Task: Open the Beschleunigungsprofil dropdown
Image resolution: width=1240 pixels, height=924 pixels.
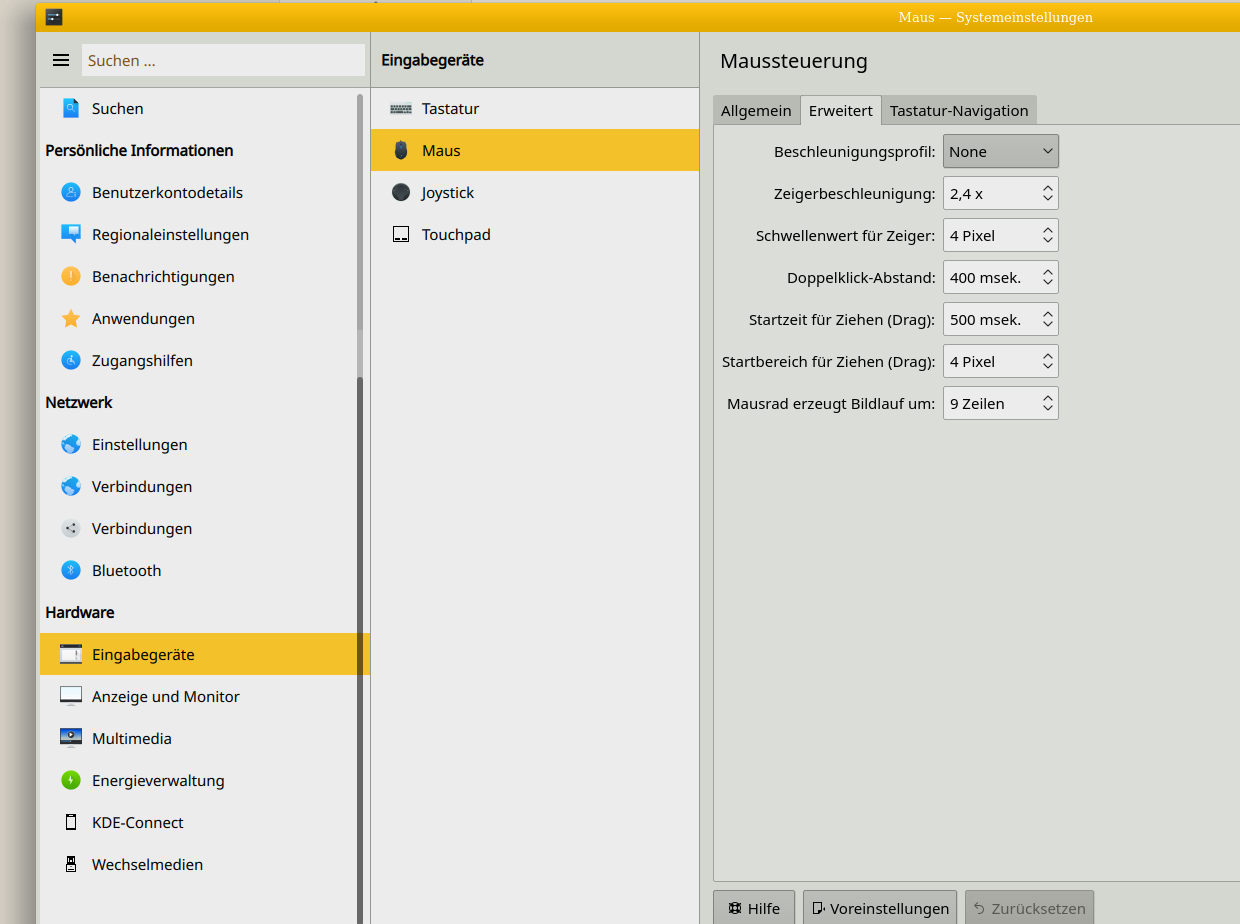Action: coord(1000,151)
